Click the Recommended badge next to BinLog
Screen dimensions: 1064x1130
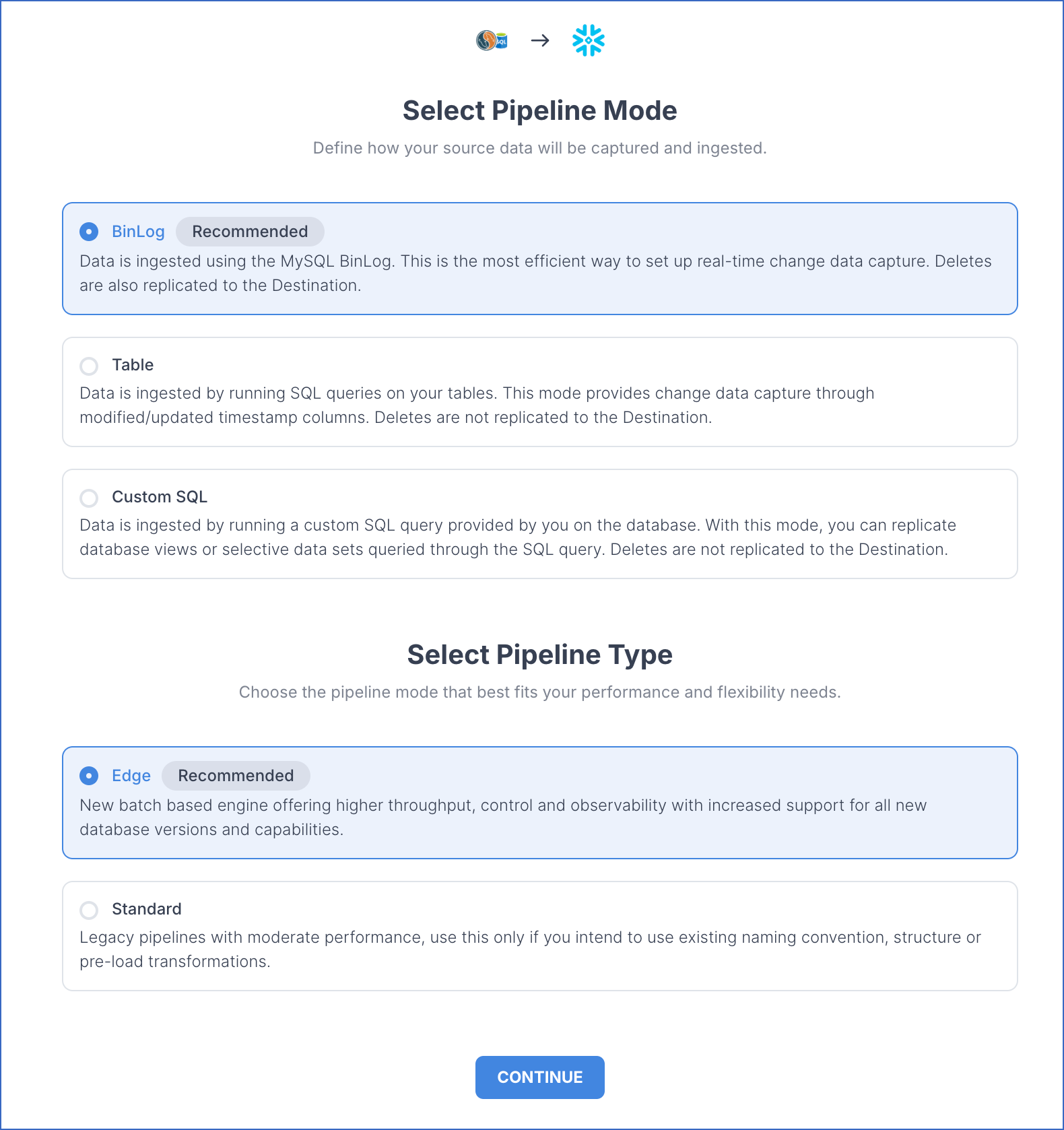[x=250, y=232]
